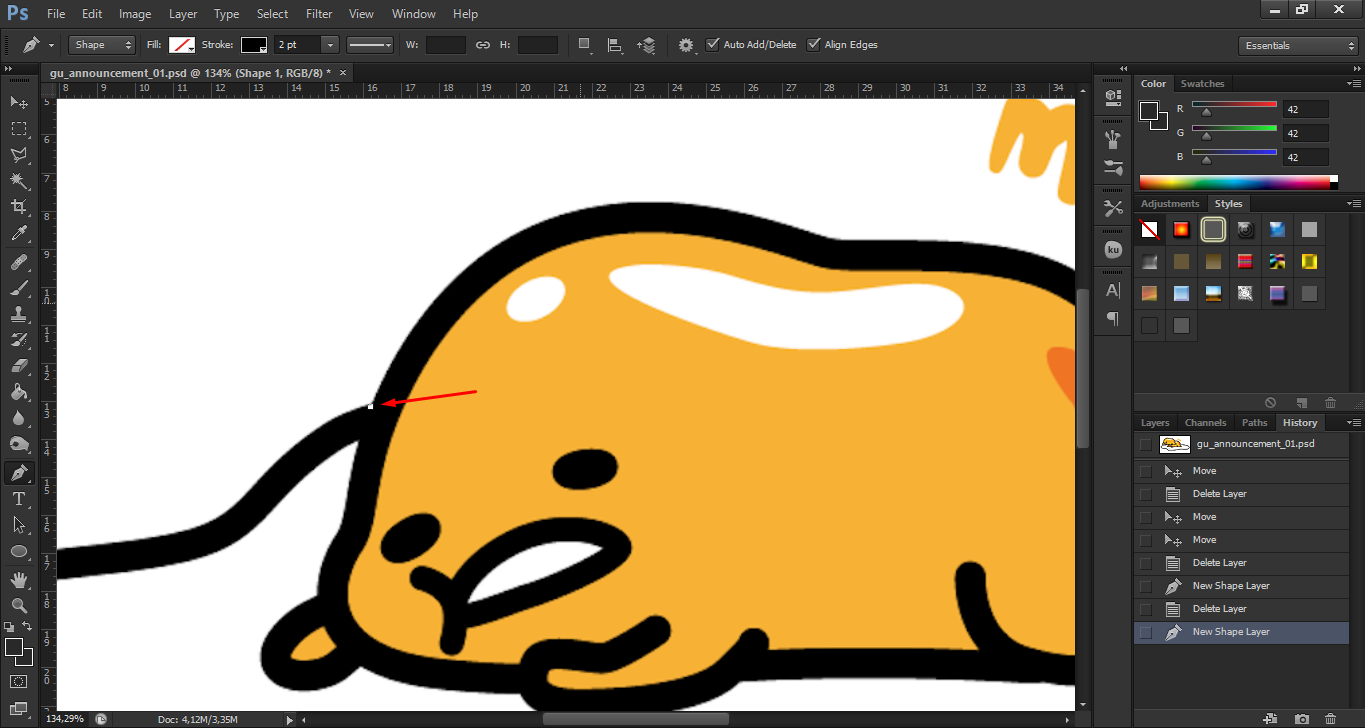Open path alignment options icon
This screenshot has width=1365, height=728.
pos(616,45)
